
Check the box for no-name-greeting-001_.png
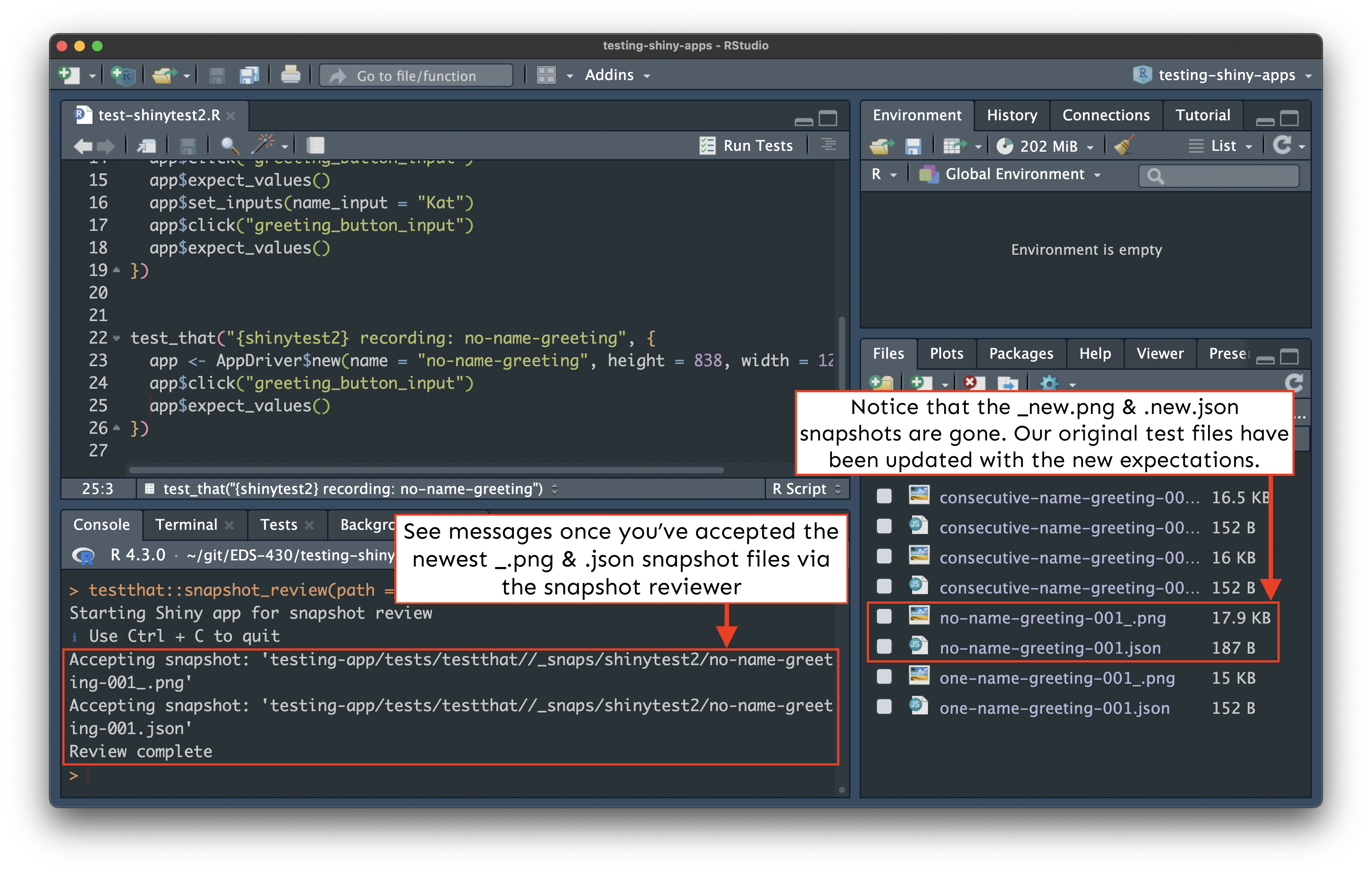(x=884, y=617)
